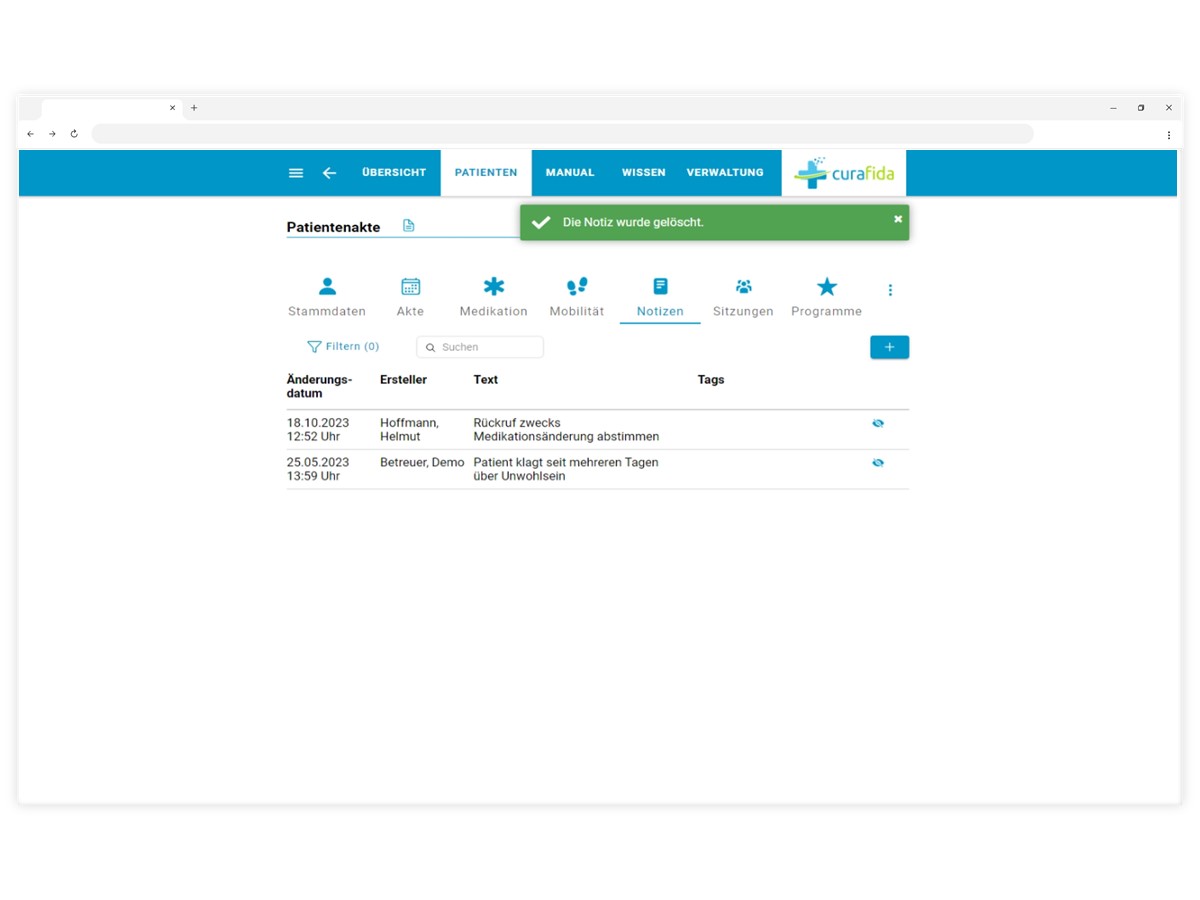Click the Patientenakte heading
This screenshot has width=1200, height=900.
[333, 227]
